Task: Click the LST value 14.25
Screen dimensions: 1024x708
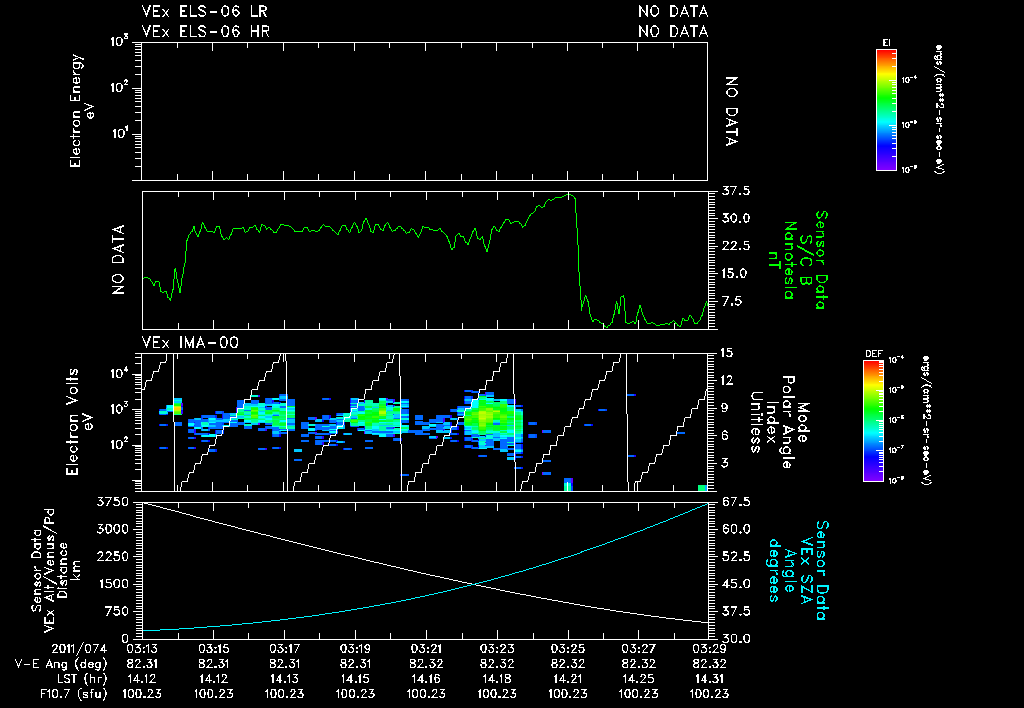Action: tap(639, 679)
